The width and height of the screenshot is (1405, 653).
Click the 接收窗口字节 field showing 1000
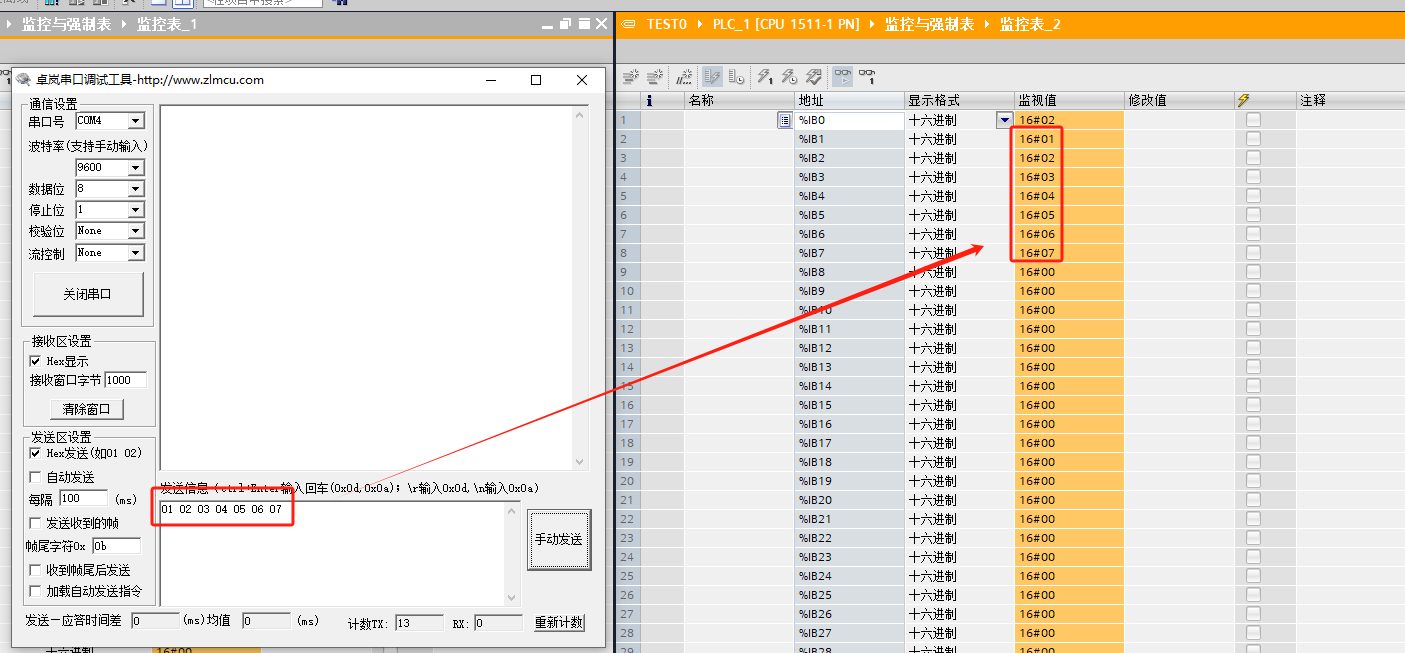(x=125, y=380)
